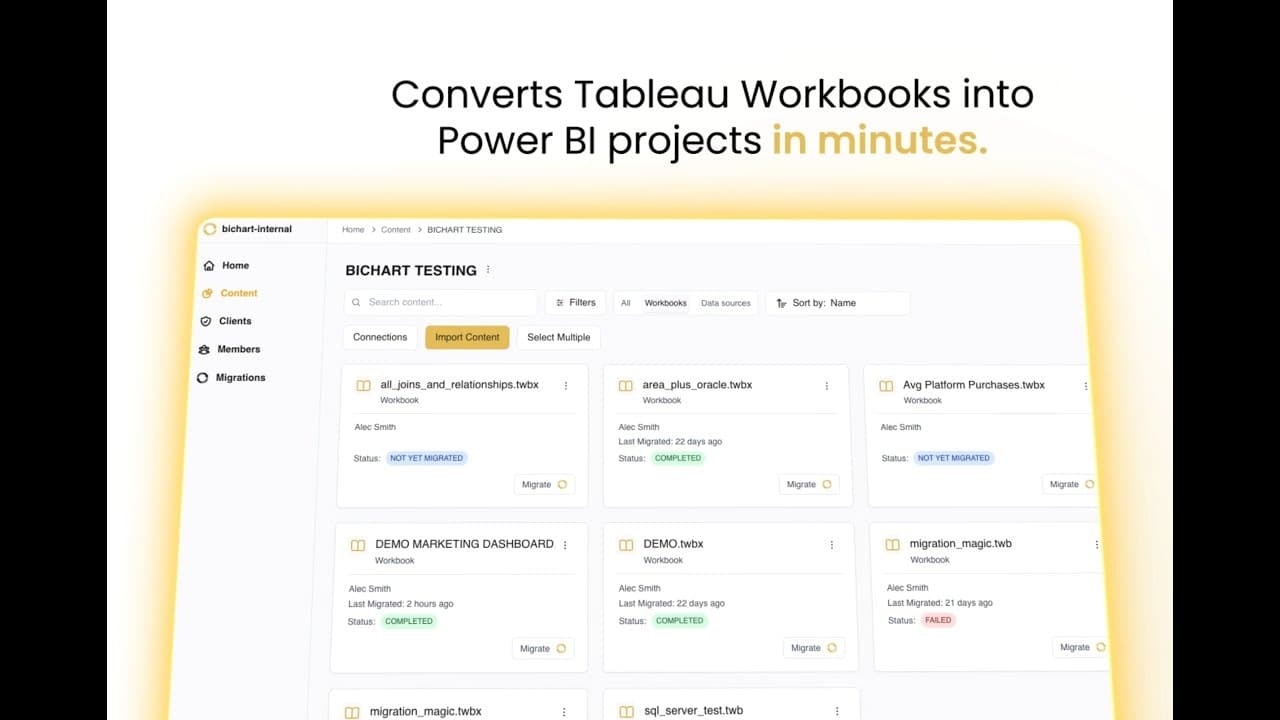
Task: Open the Connections button
Action: pos(380,337)
